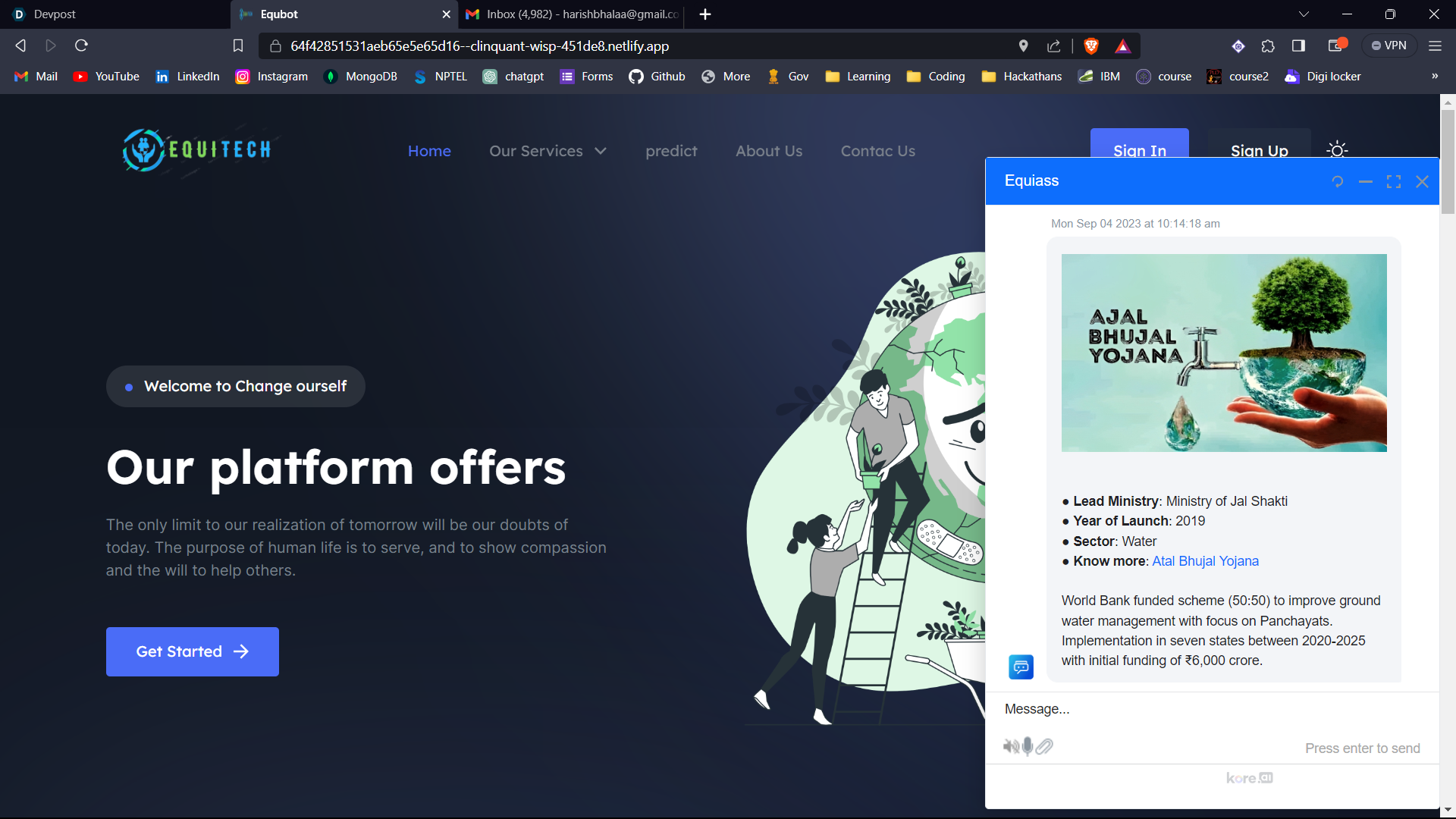Screen dimensions: 1456x819
Task: Click the microphone icon in chat
Action: coord(1028,746)
